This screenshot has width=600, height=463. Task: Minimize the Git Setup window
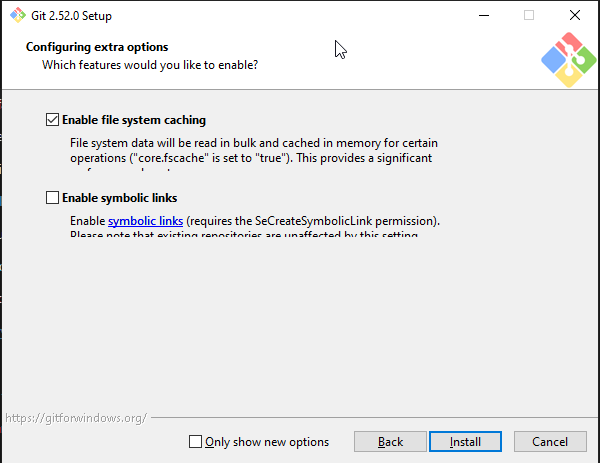click(x=483, y=15)
